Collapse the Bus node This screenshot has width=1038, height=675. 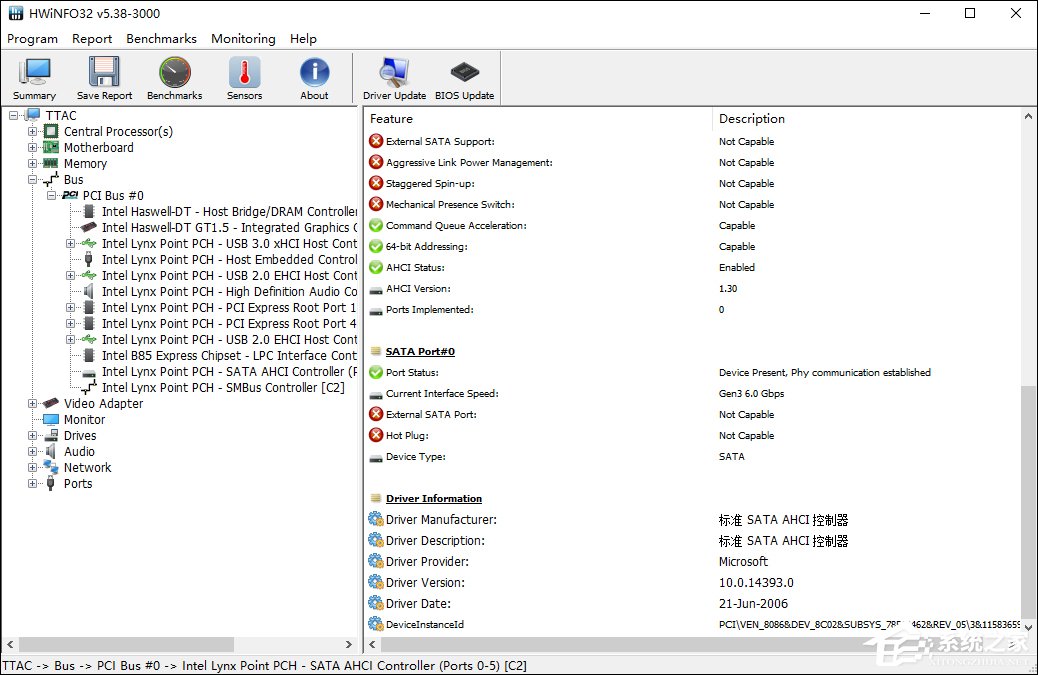[31, 179]
